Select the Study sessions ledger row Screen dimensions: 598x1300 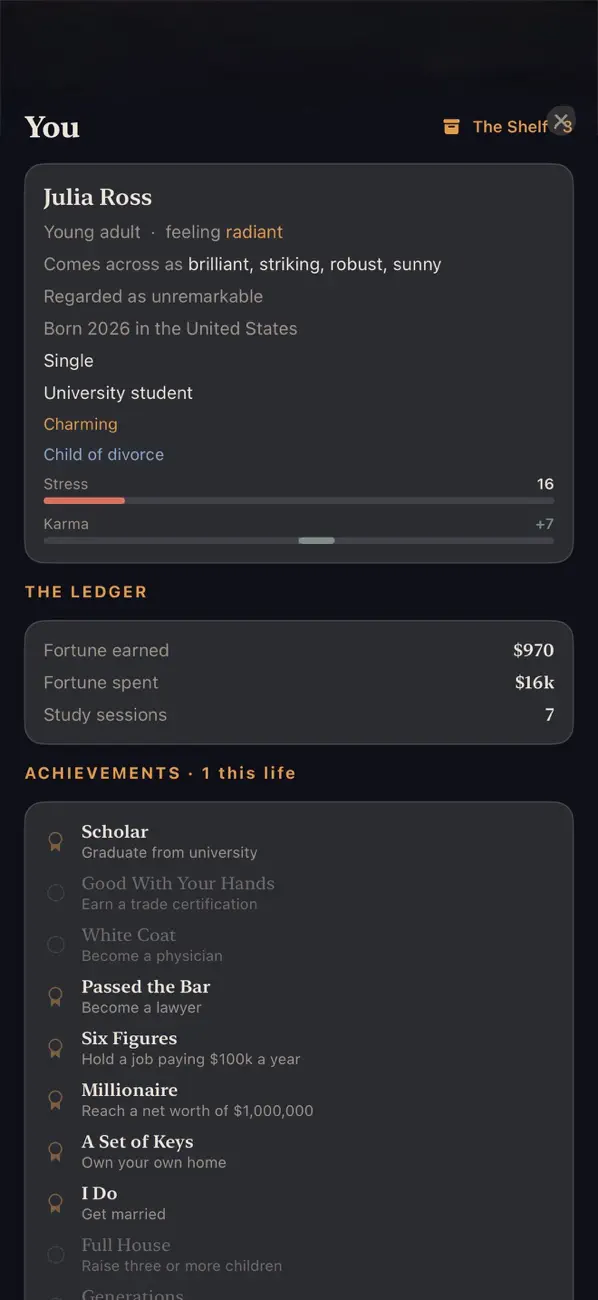click(298, 715)
